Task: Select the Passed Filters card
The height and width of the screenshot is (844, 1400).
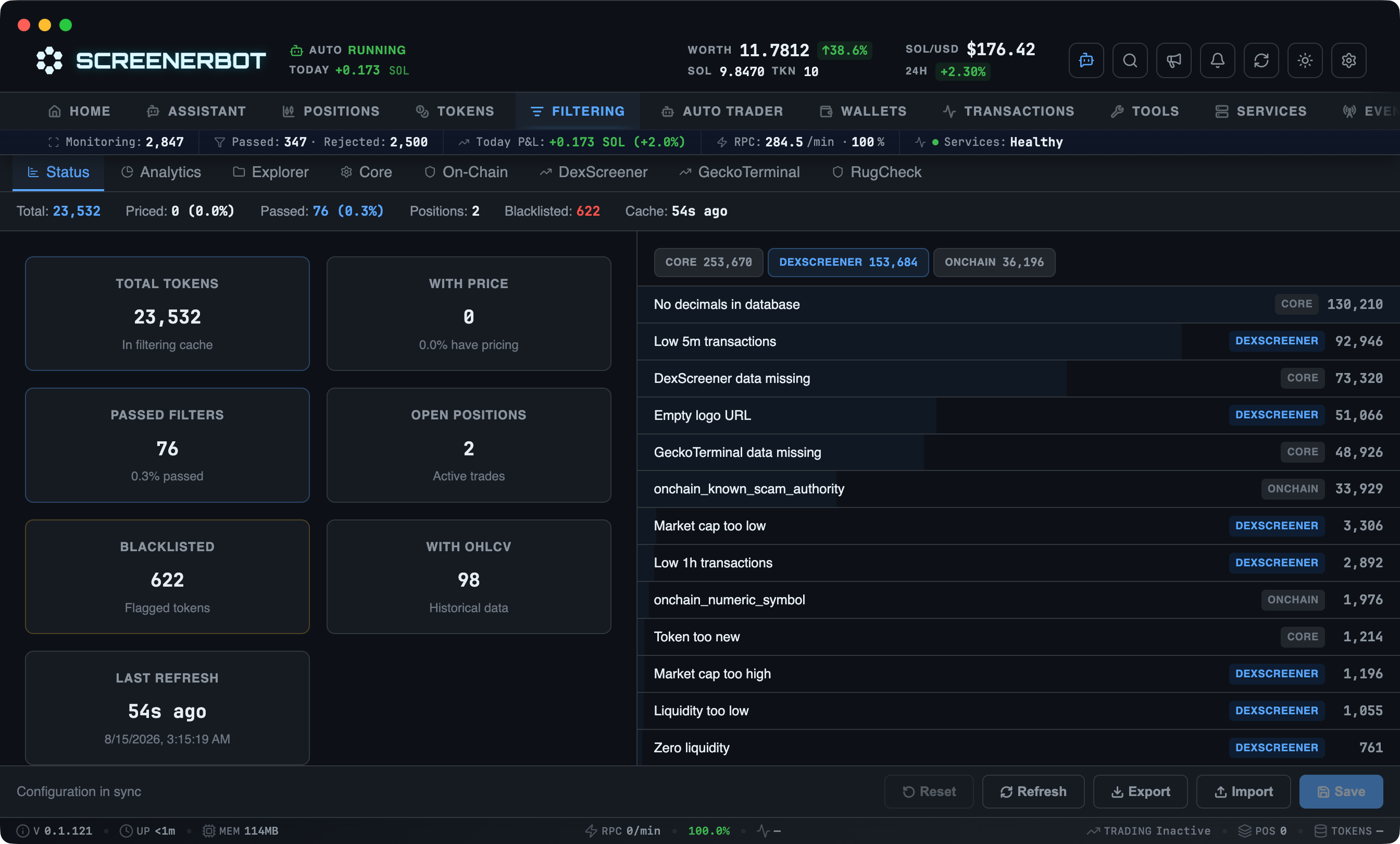Action: click(167, 445)
